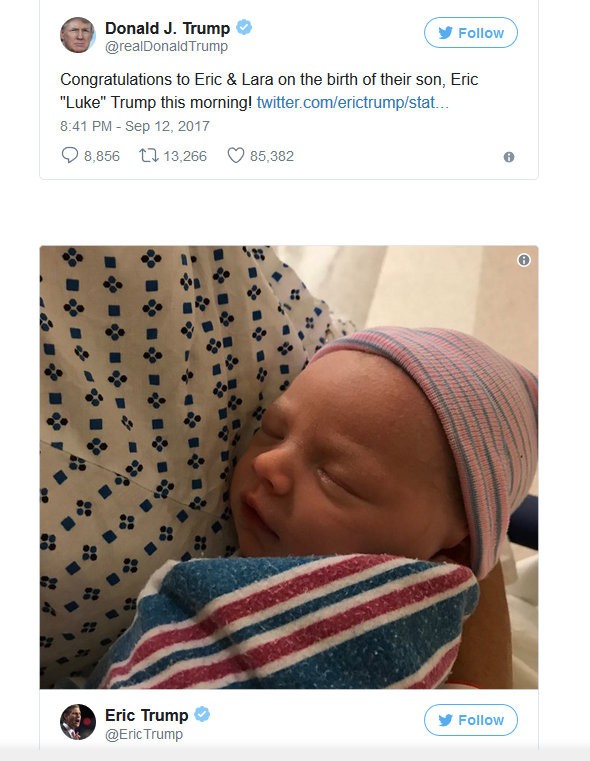Click Eric Trump verified badge
Viewport: 590px width, 761px height.
pyautogui.click(x=202, y=714)
